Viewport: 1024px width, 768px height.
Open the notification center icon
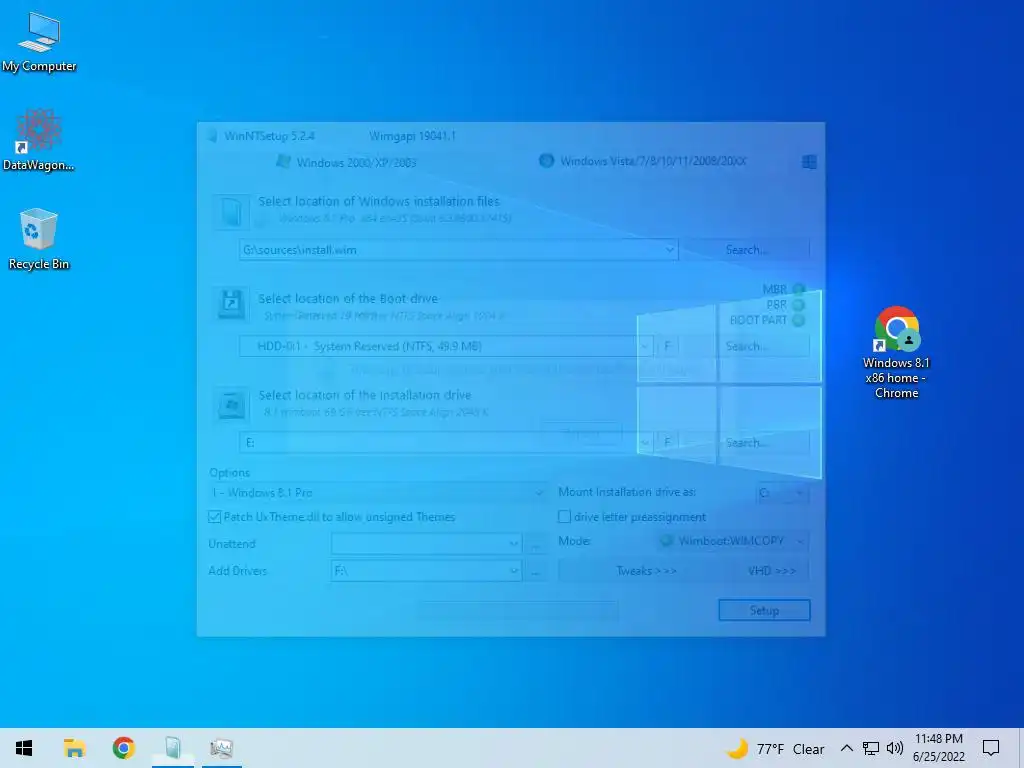(991, 748)
